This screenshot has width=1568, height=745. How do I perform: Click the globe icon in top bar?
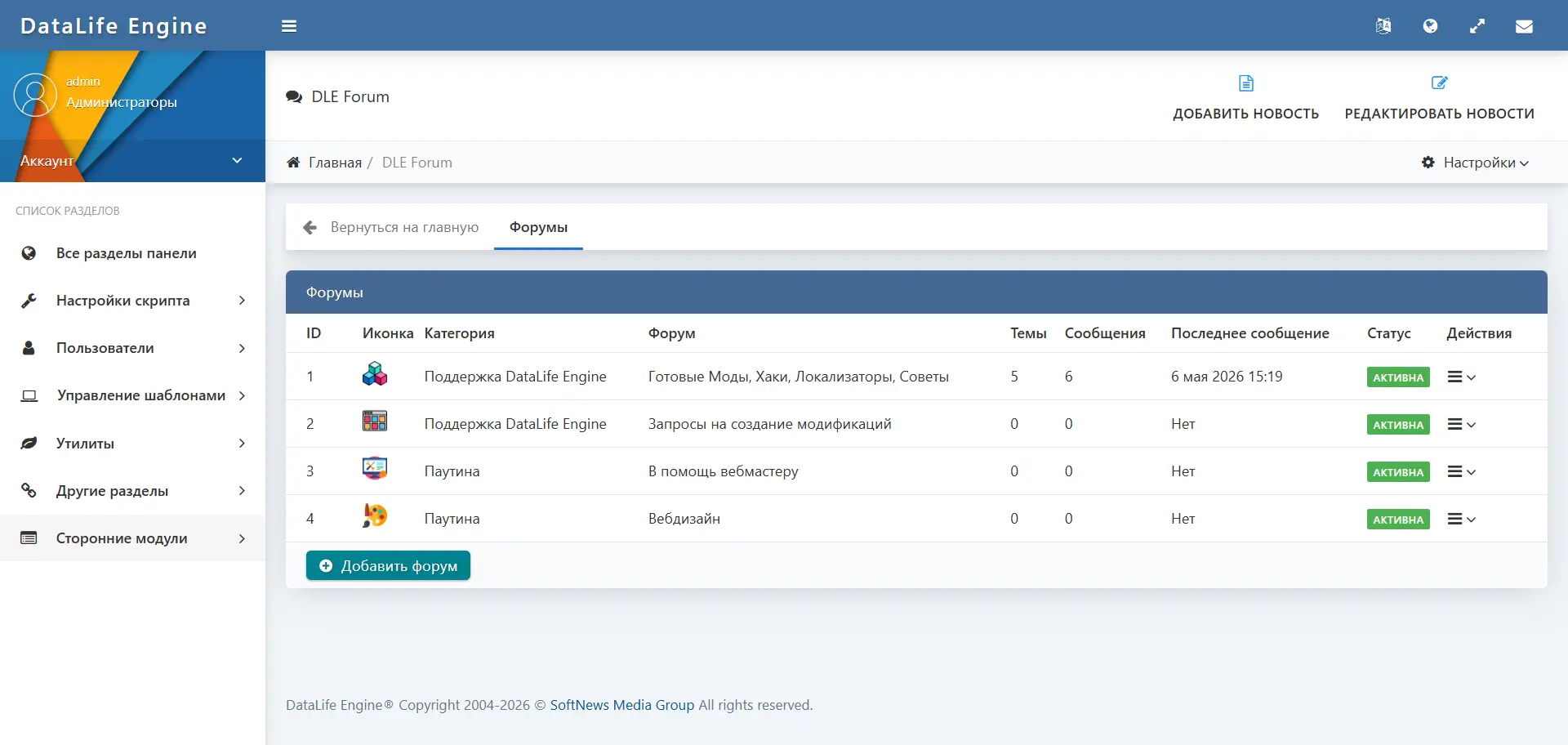coord(1430,26)
